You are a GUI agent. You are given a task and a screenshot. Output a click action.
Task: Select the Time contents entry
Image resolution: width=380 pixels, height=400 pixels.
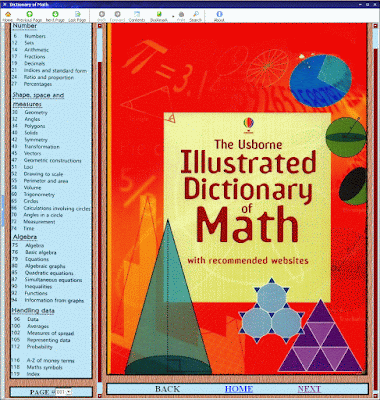coord(29,229)
